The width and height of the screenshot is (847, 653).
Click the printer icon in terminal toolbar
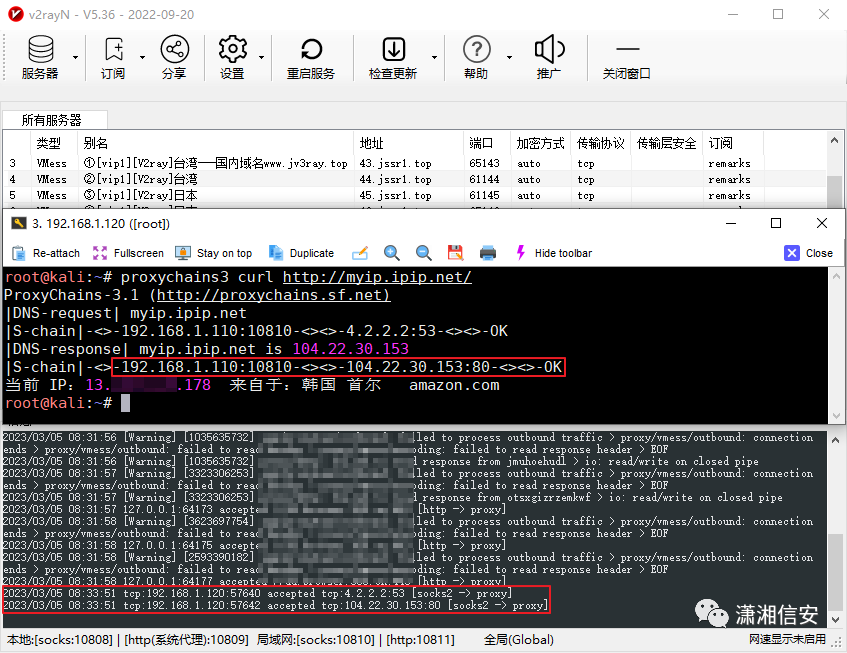point(488,253)
